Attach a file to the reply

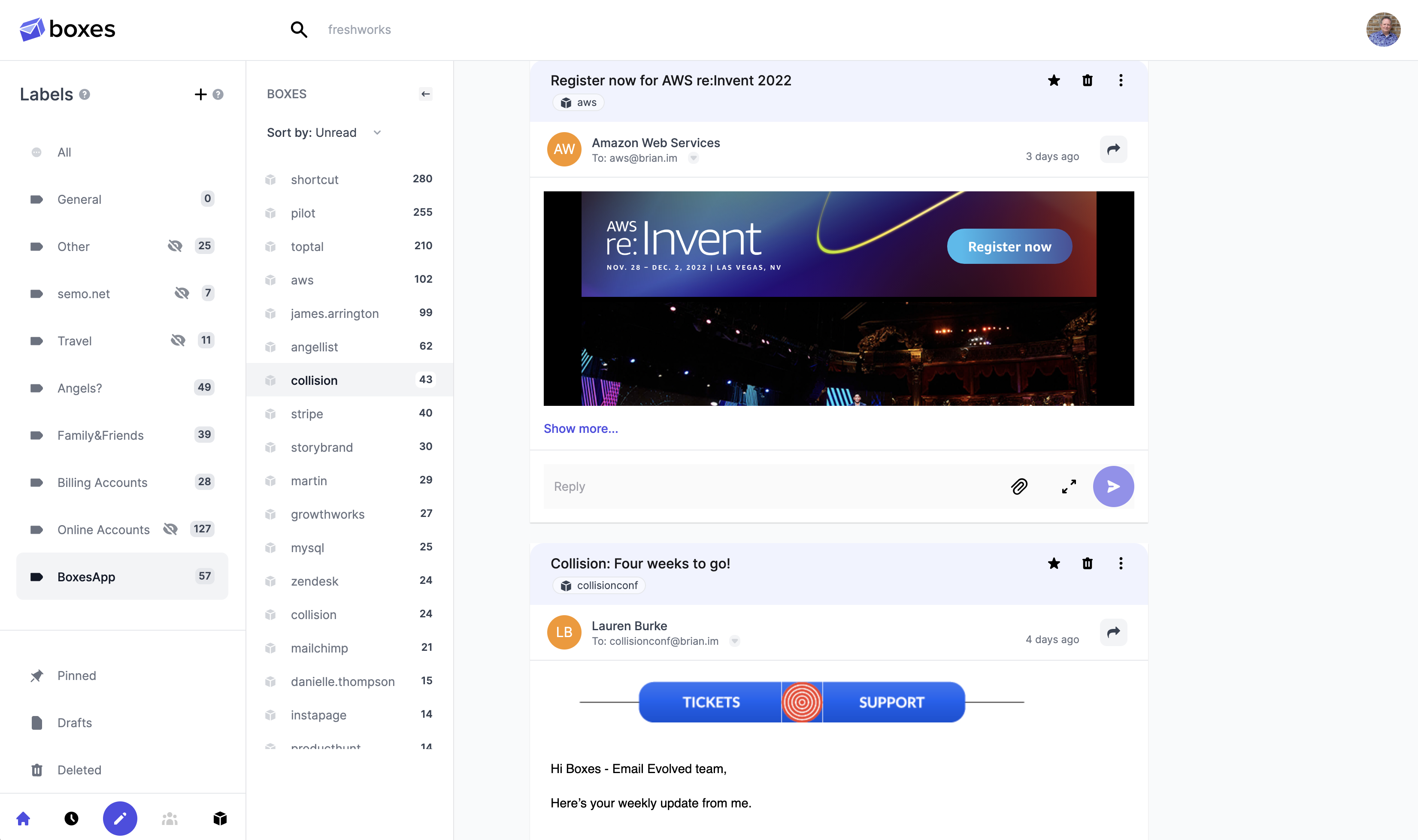1019,487
